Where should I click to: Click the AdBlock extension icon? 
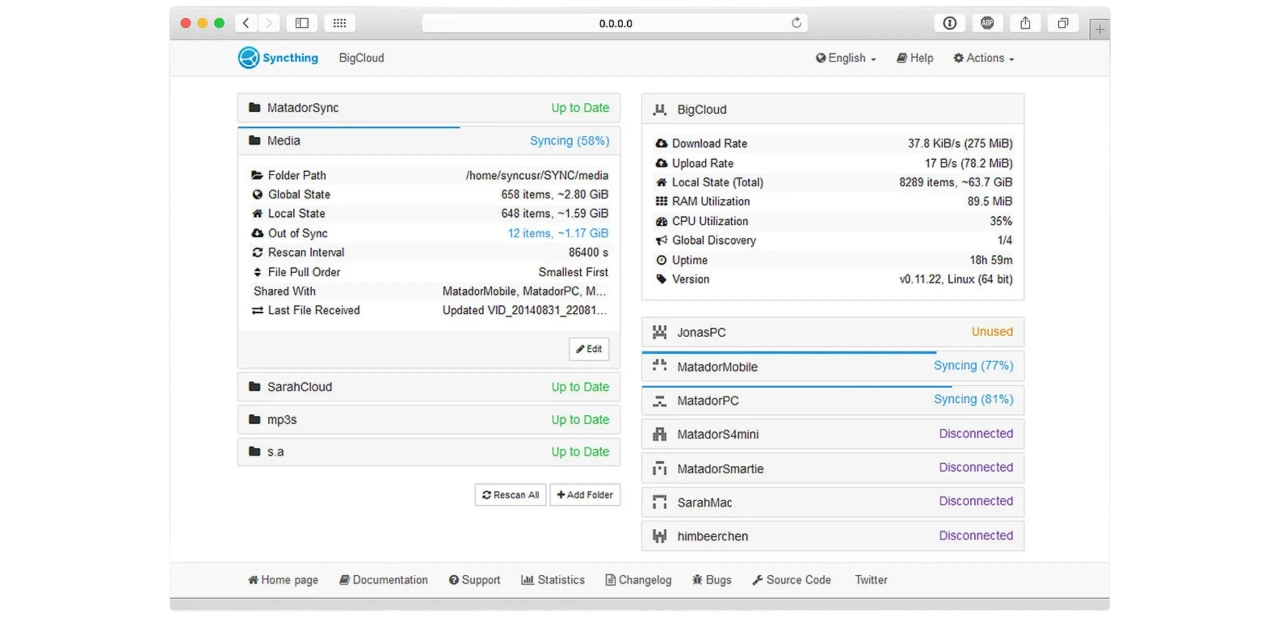(987, 23)
